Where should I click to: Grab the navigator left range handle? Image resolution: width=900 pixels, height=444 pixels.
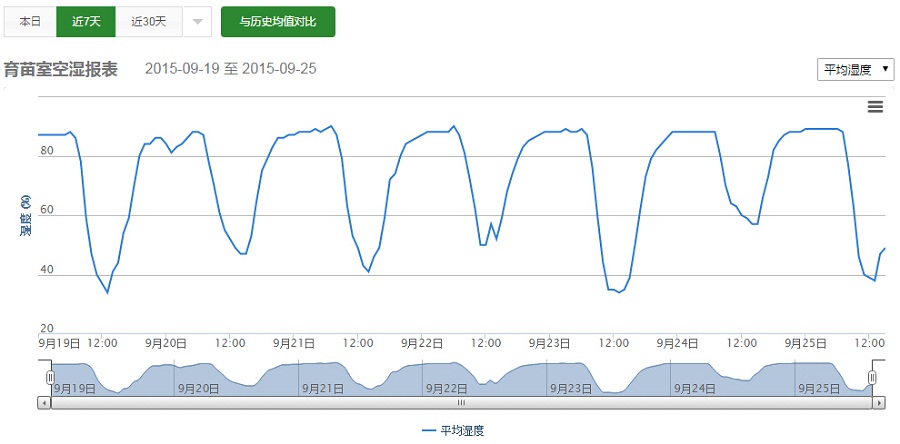click(50, 377)
